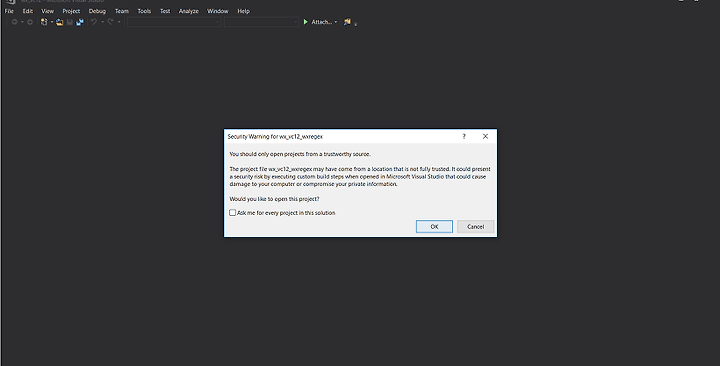Click the Navigate Forward arrow icon
Image resolution: width=720 pixels, height=366 pixels.
(x=30, y=22)
